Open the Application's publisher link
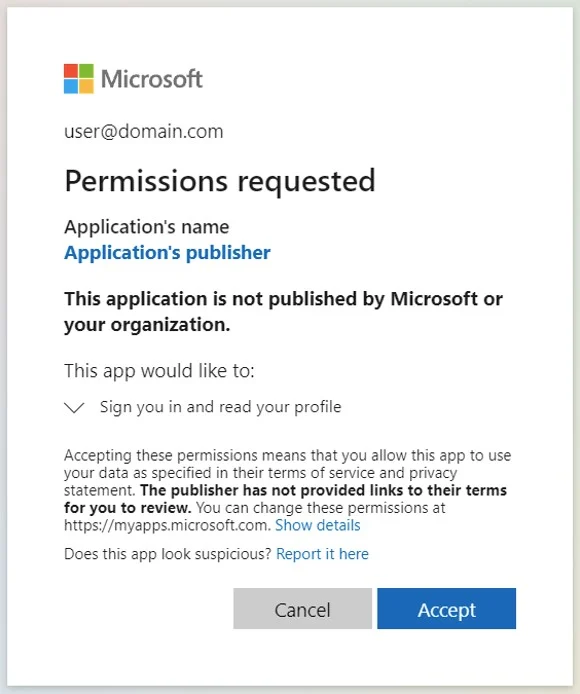 coord(167,253)
